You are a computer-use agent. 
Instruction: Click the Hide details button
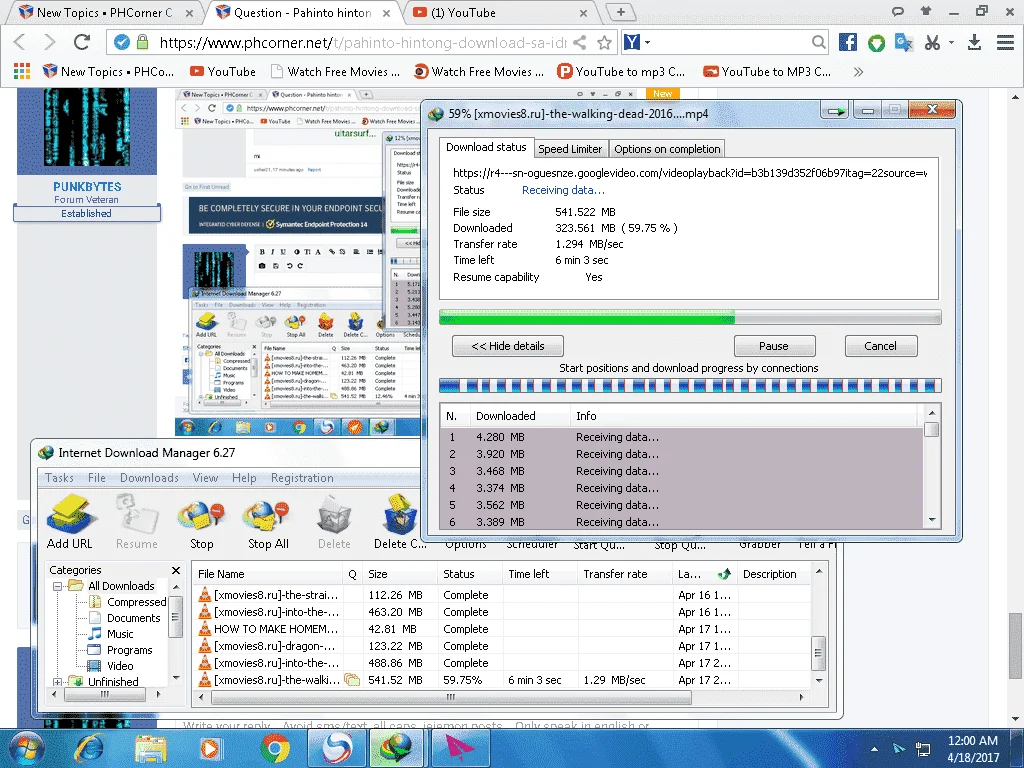click(507, 346)
